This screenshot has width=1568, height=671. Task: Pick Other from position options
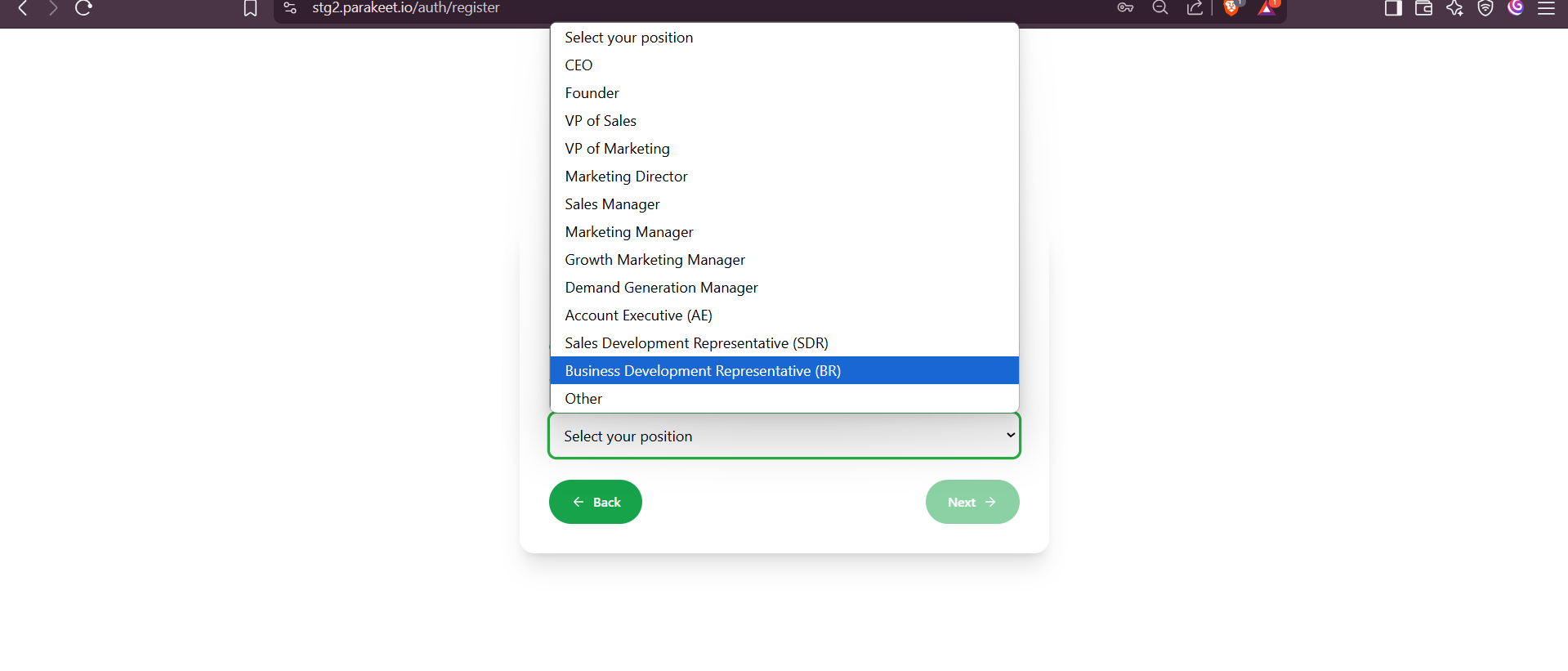tap(583, 399)
